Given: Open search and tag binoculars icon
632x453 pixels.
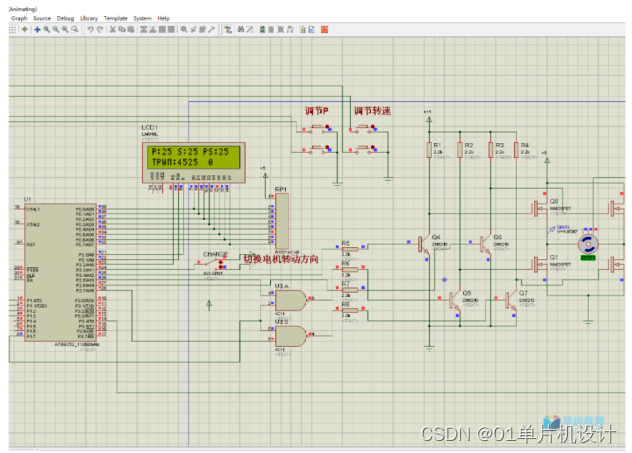Looking at the screenshot, I should point(241,29).
